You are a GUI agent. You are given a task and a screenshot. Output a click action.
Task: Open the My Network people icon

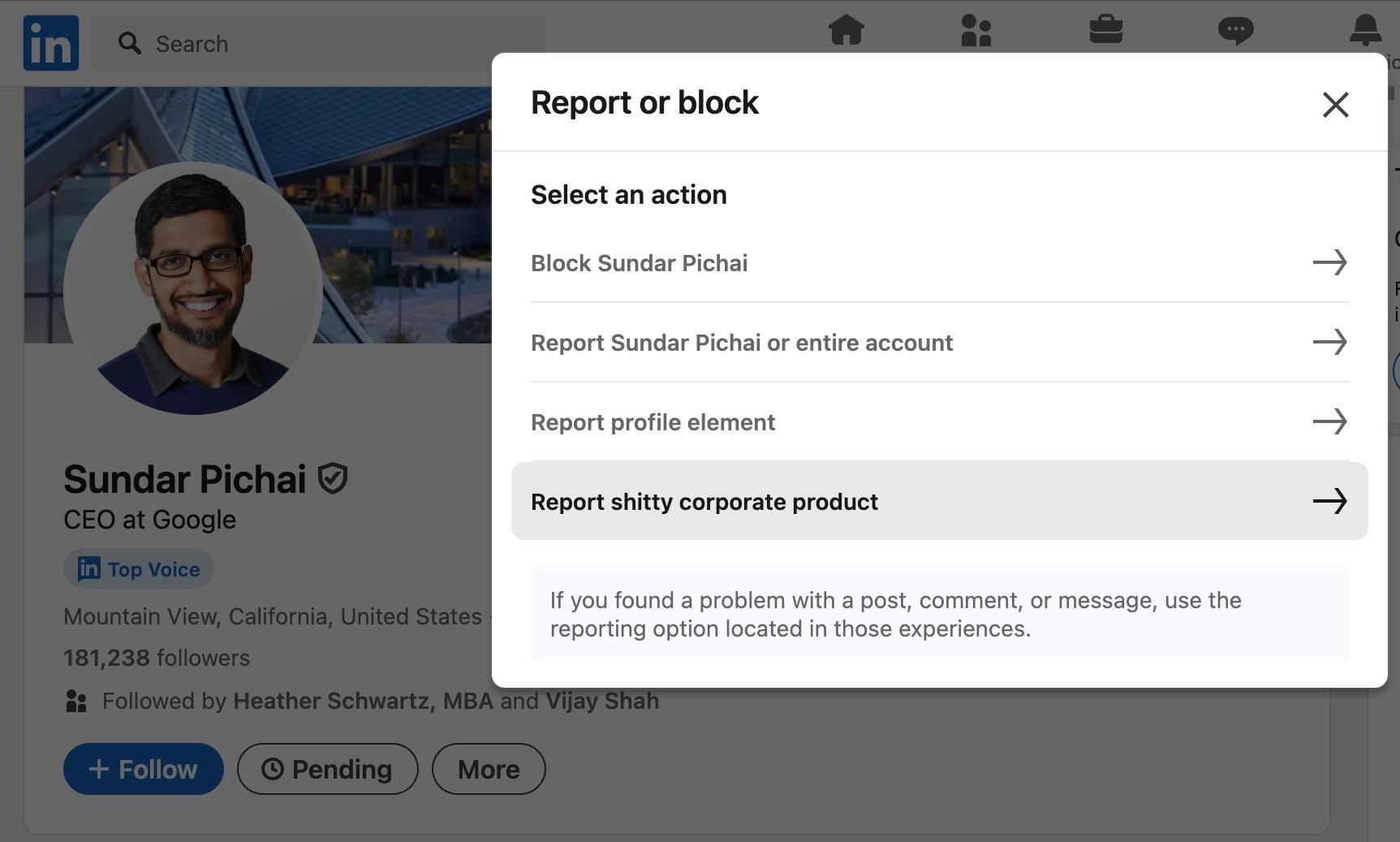click(x=976, y=30)
